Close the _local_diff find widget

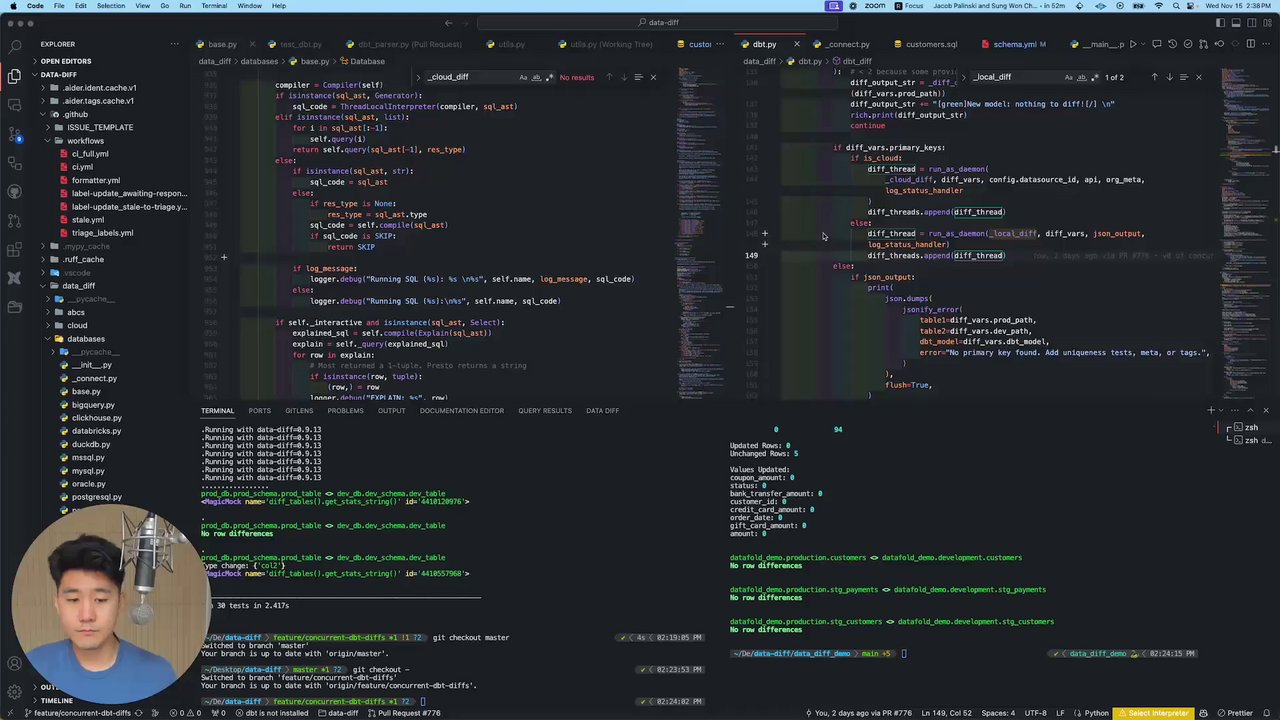1199,77
